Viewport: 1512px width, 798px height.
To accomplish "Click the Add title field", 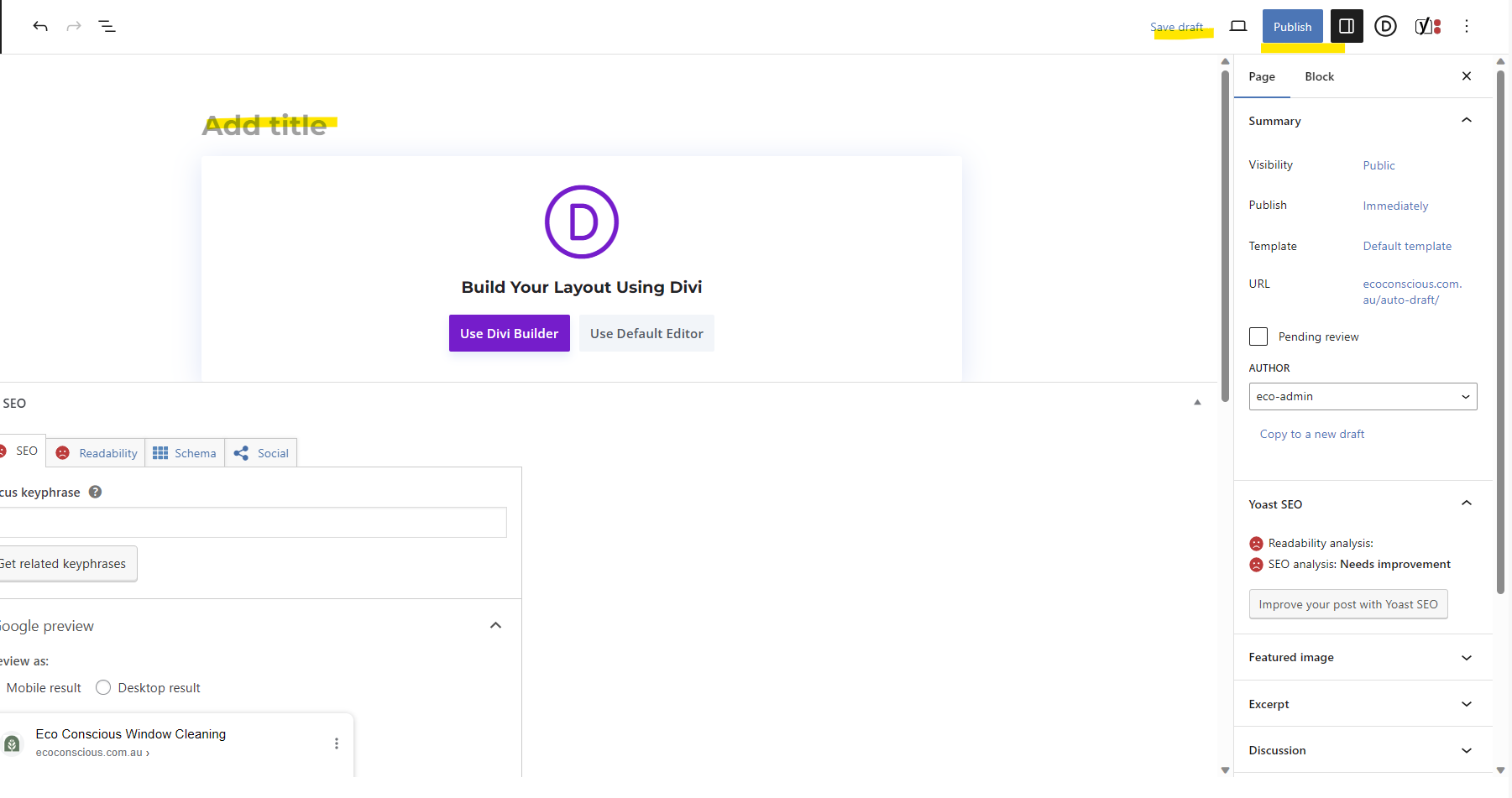I will click(265, 125).
